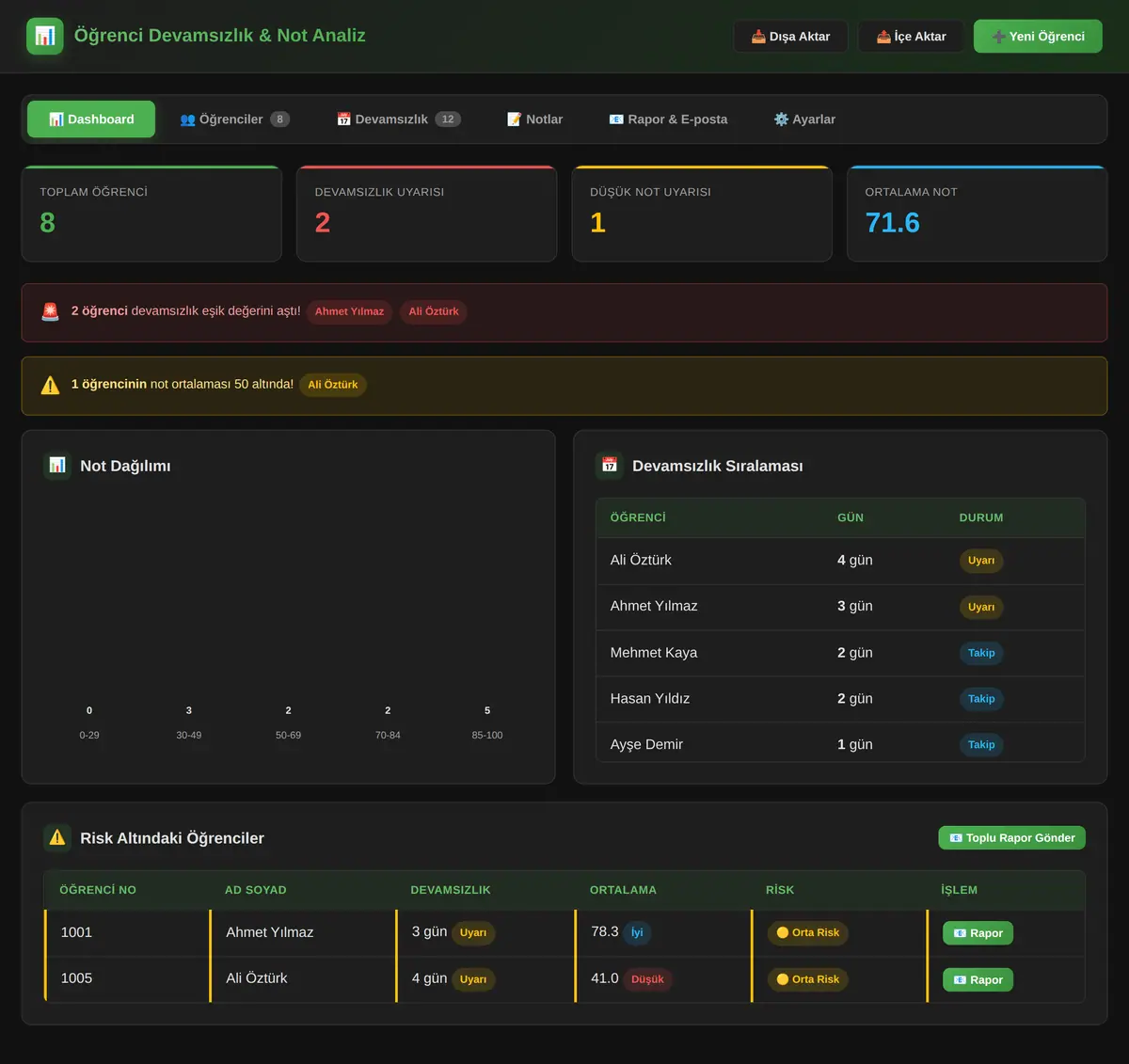Click the İçe Aktar import button
The height and width of the screenshot is (1064, 1129).
[911, 37]
